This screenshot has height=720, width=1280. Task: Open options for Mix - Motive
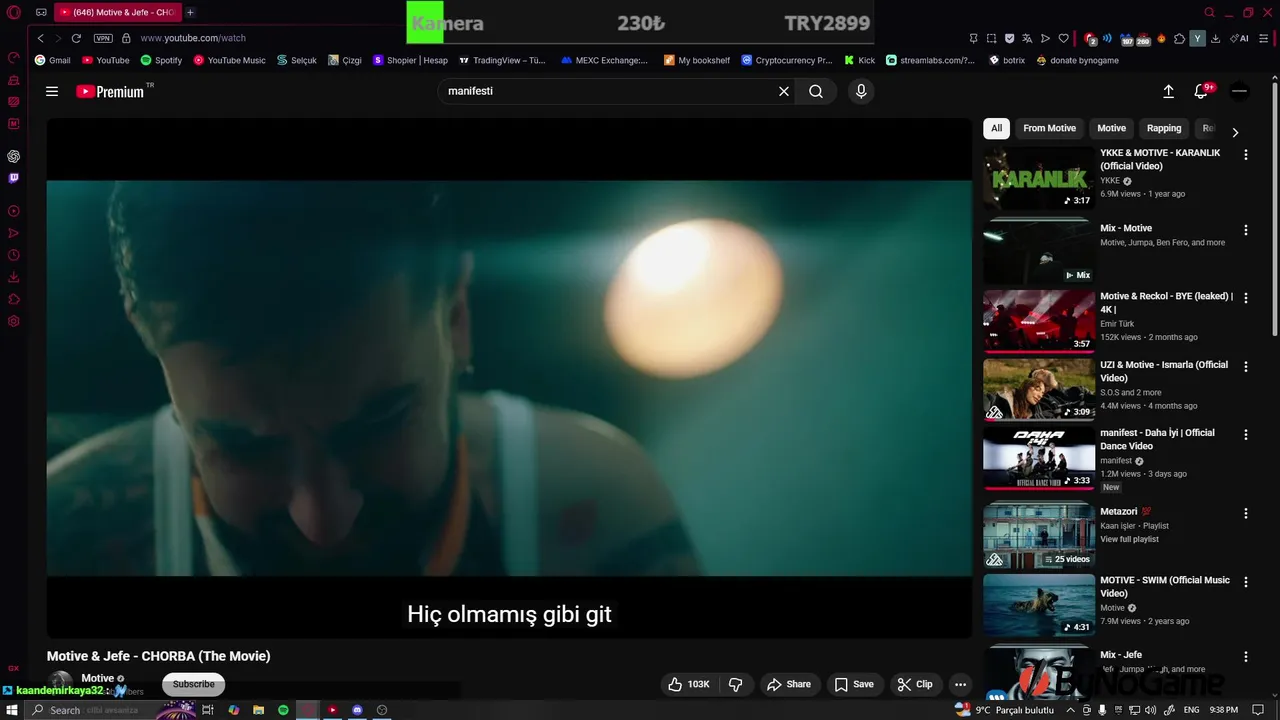(x=1246, y=230)
